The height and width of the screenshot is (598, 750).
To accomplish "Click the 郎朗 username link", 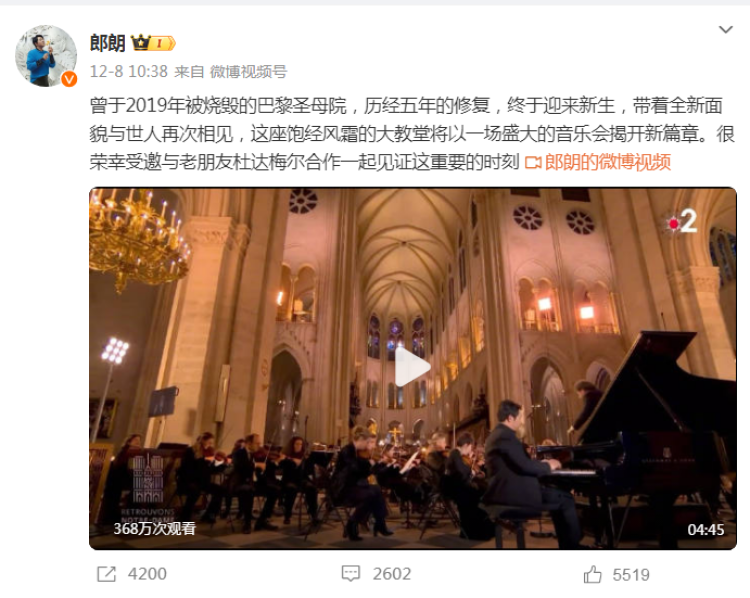I will pyautogui.click(x=108, y=43).
